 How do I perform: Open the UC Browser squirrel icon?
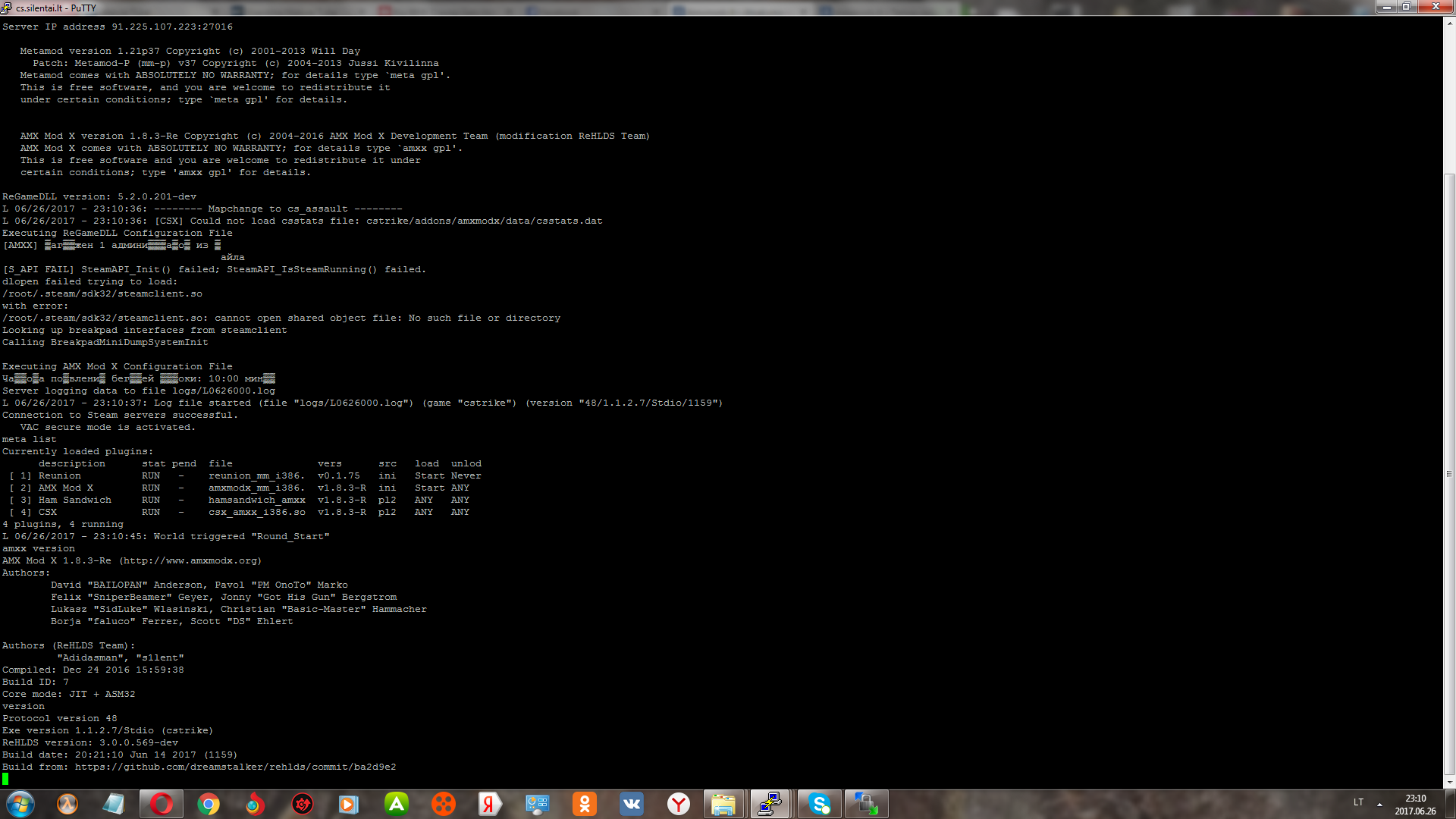coord(255,804)
